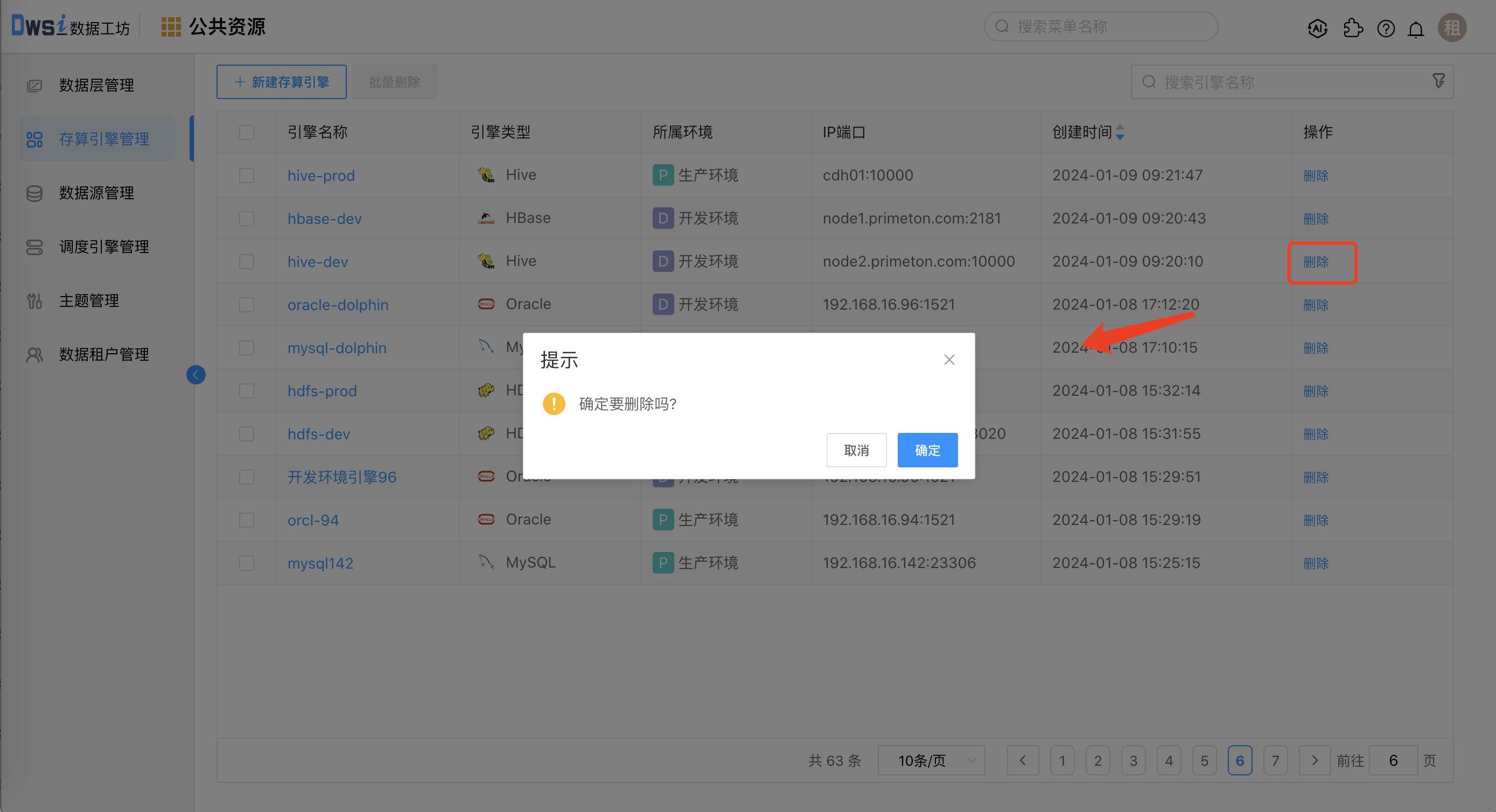Check the hbase-dev row checkbox
This screenshot has width=1496, height=812.
pyautogui.click(x=246, y=219)
